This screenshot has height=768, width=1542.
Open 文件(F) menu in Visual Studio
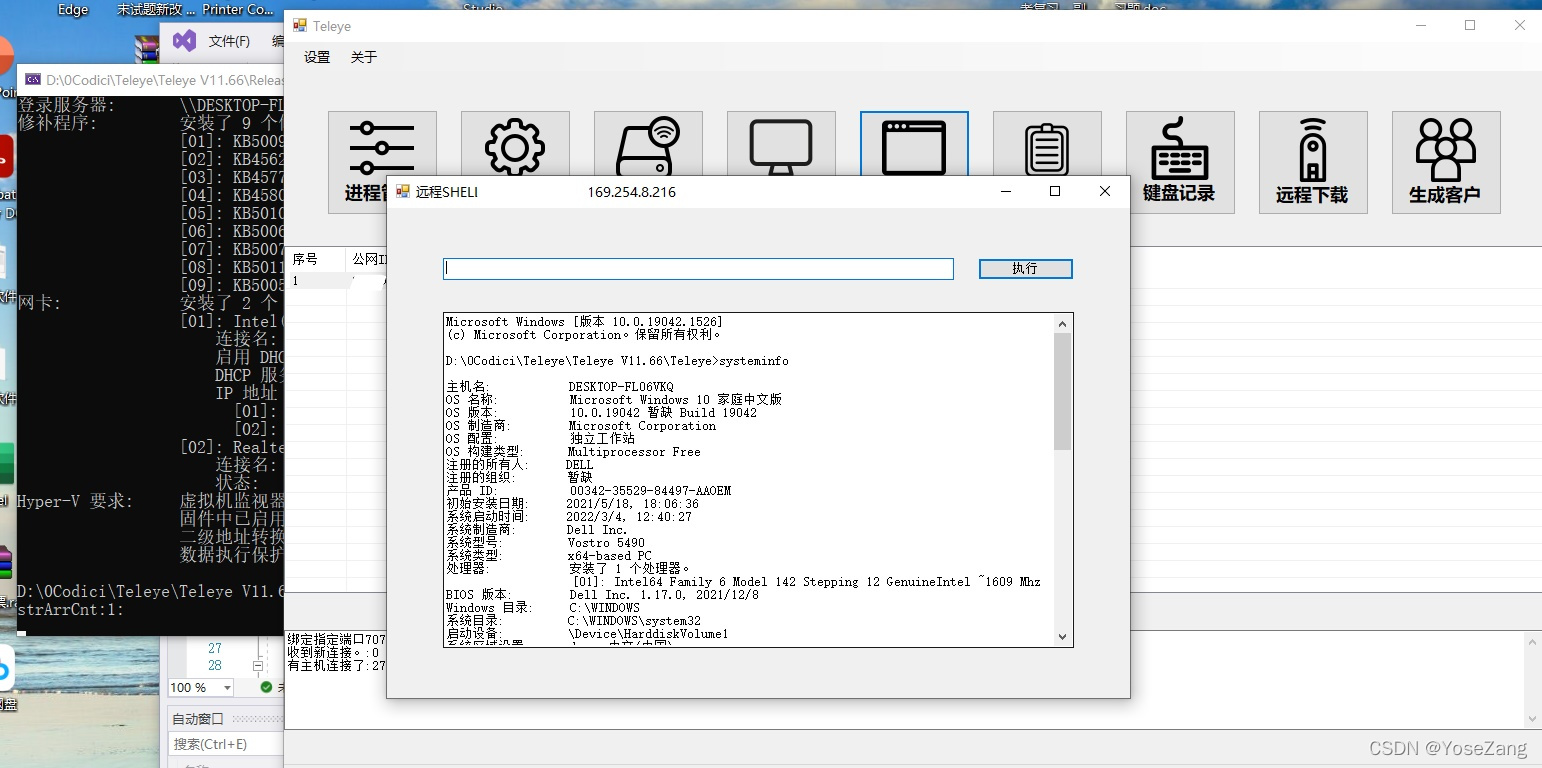click(229, 41)
